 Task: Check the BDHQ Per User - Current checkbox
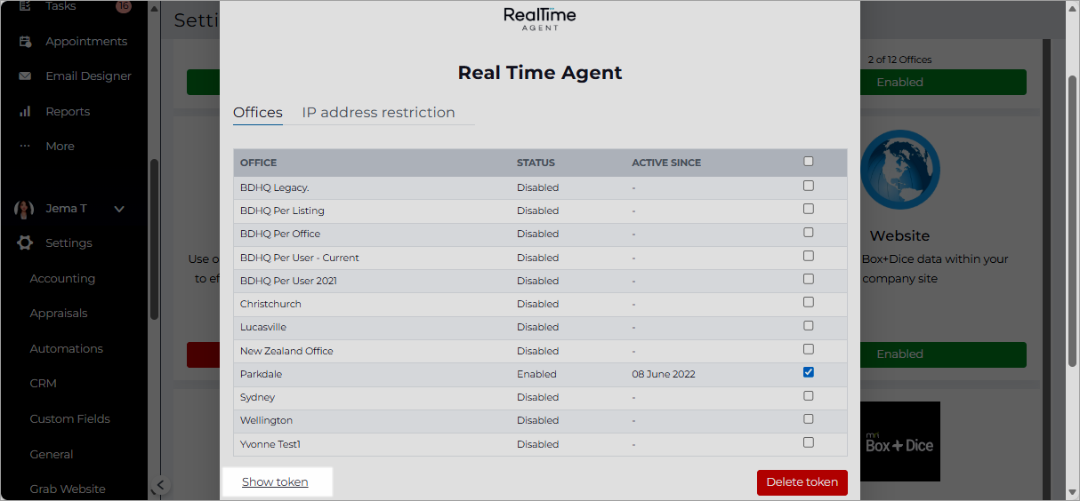click(x=808, y=256)
